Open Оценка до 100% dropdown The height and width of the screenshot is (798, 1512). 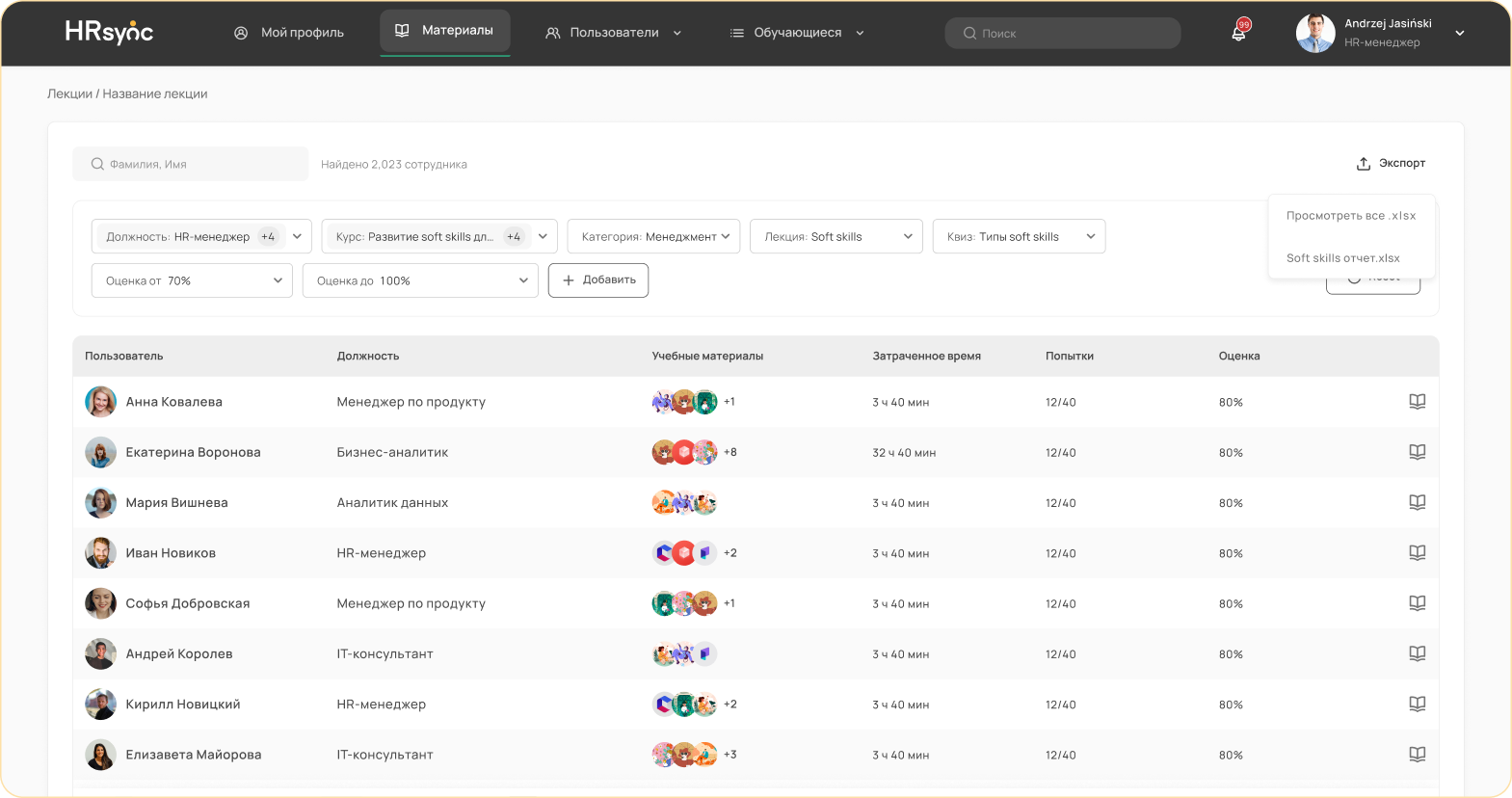(420, 280)
